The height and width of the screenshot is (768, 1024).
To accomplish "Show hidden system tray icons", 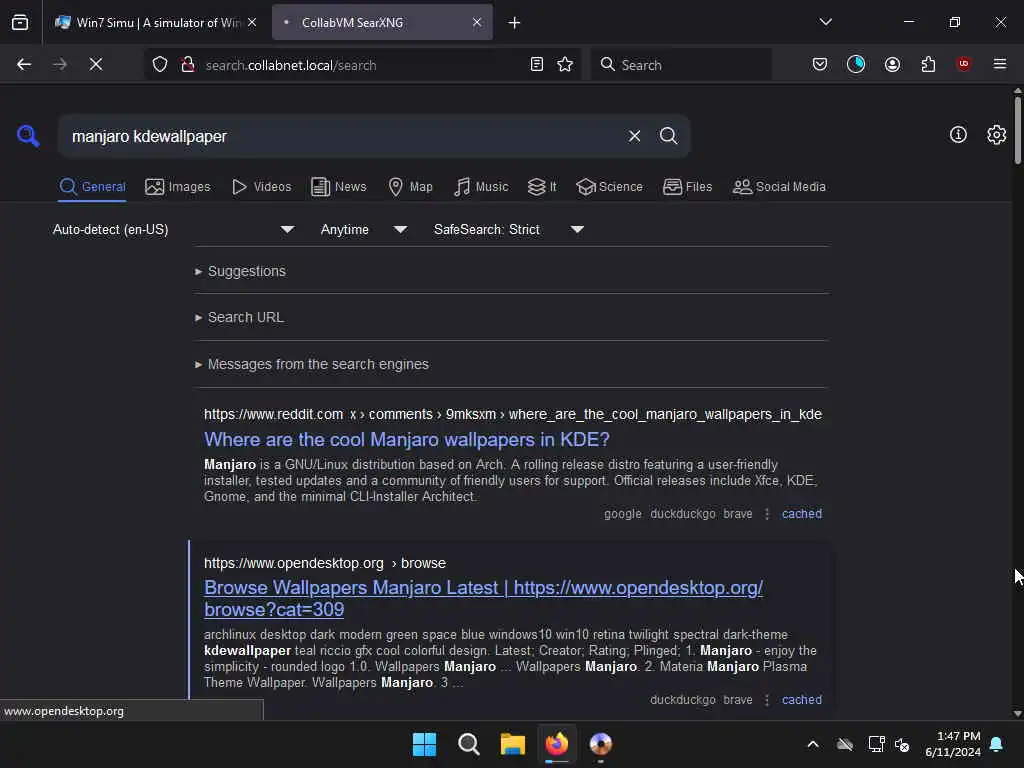I will (x=812, y=744).
